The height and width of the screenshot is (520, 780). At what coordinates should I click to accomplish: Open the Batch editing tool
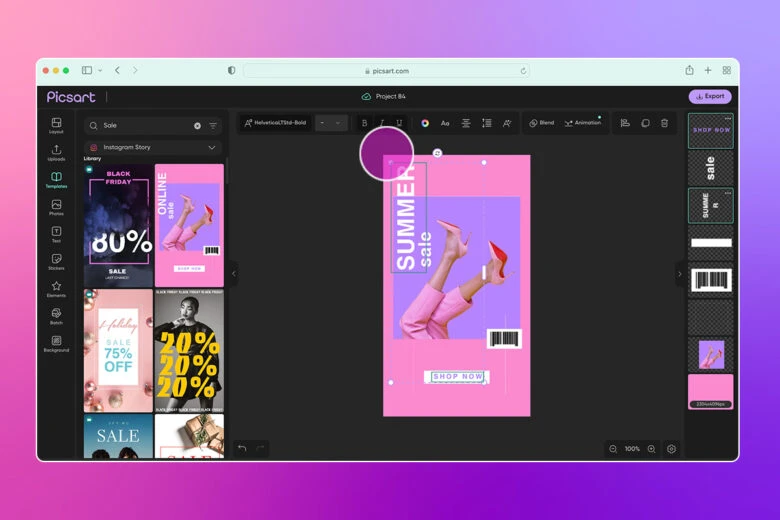coord(56,316)
